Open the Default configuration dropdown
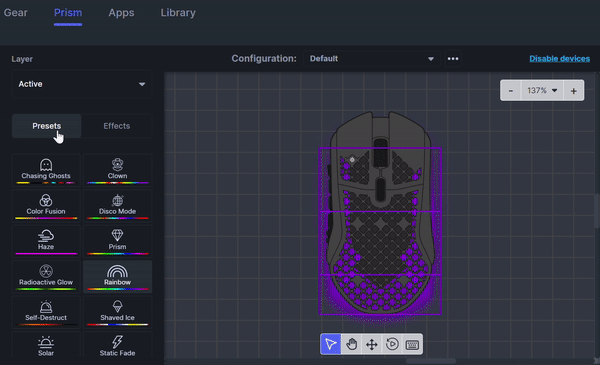This screenshot has width=600, height=365. (x=372, y=59)
